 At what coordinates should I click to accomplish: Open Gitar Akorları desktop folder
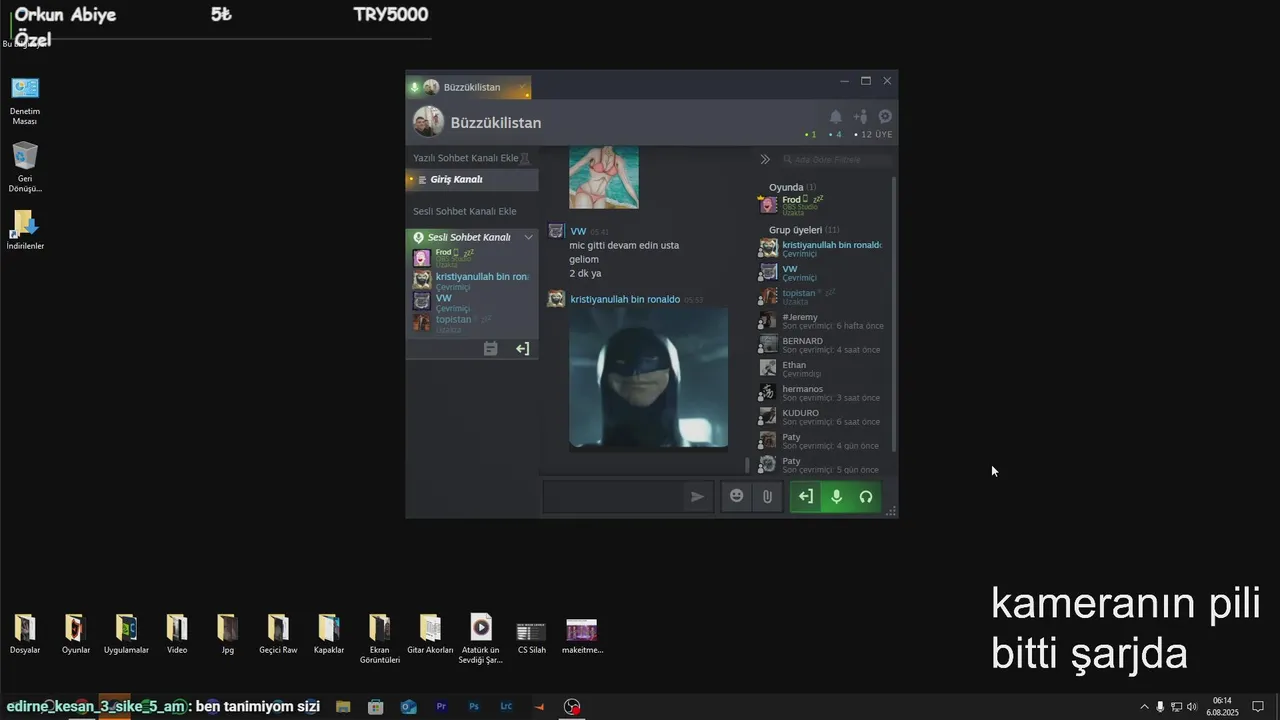430,634
